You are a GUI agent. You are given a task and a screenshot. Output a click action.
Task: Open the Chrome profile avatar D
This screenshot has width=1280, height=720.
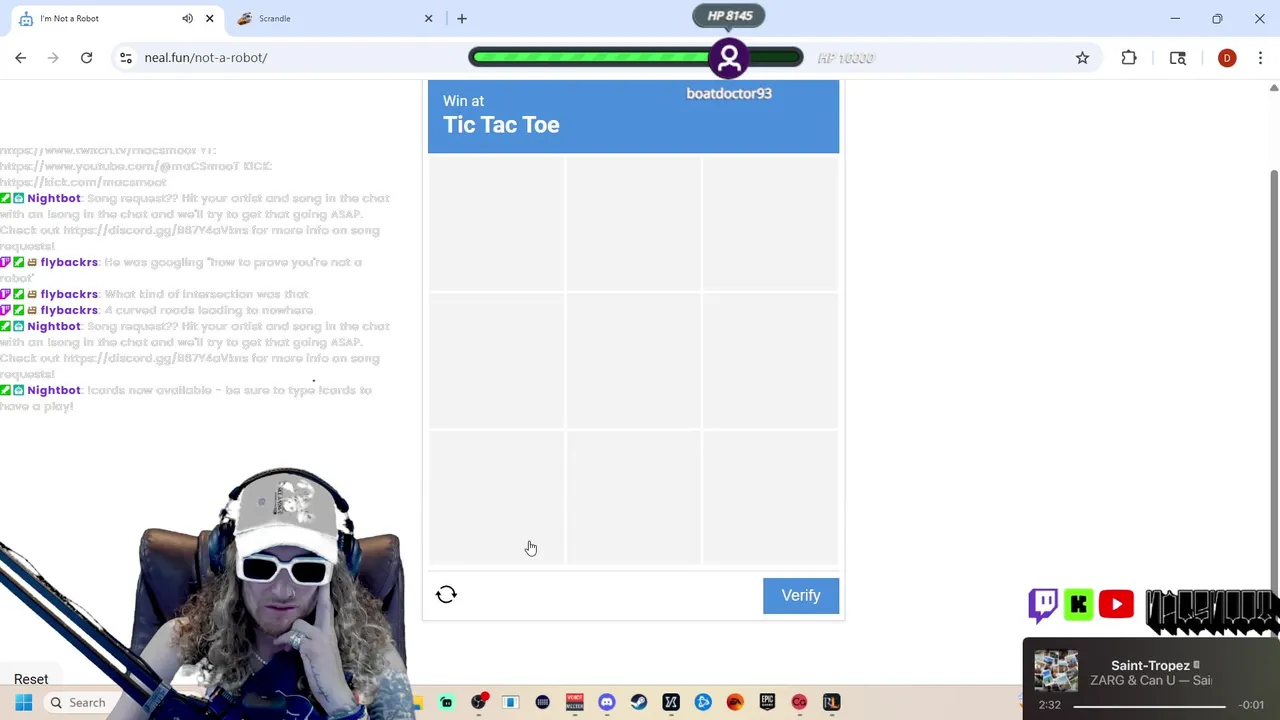[1227, 58]
